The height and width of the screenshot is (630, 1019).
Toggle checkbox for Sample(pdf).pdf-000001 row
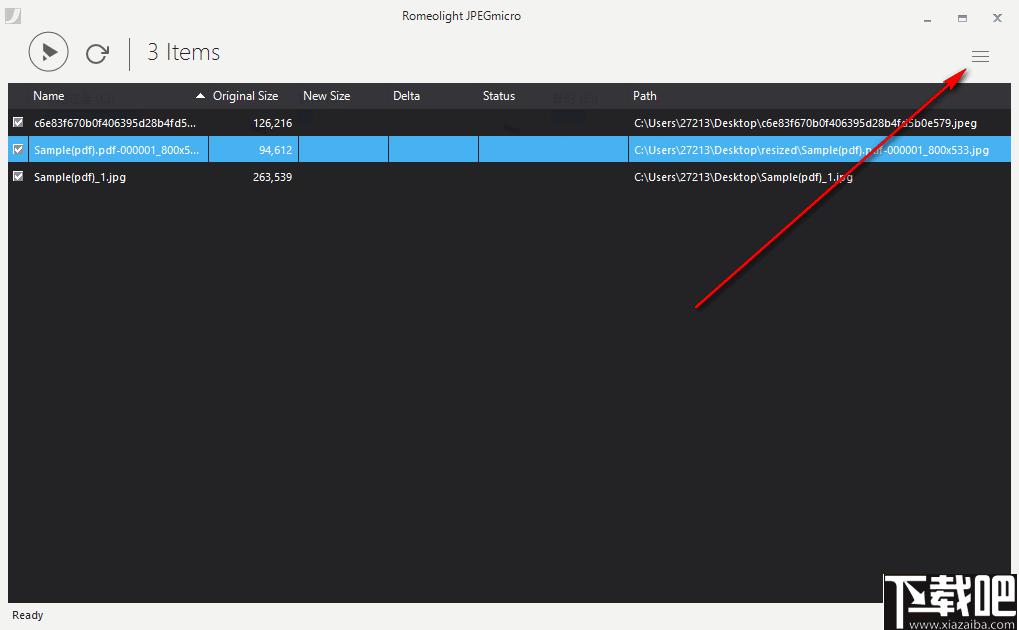[18, 149]
